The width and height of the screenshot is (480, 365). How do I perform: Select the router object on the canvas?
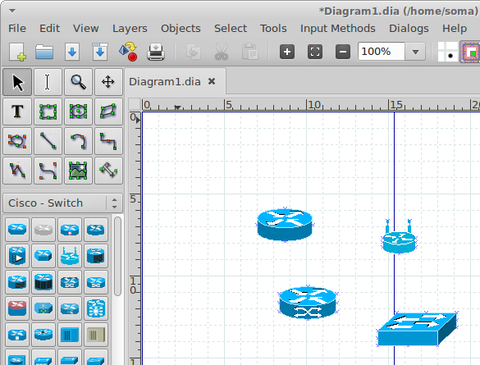(285, 224)
